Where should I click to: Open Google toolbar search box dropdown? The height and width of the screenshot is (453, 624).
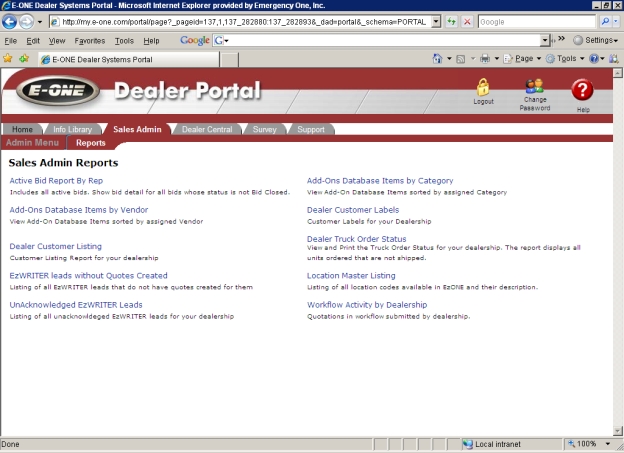(x=545, y=40)
